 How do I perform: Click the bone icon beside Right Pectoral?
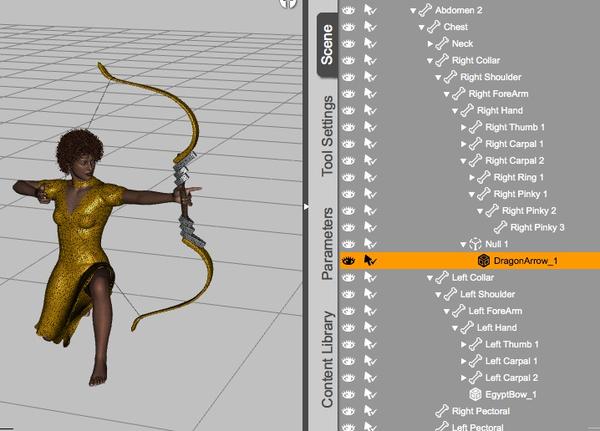(442, 411)
